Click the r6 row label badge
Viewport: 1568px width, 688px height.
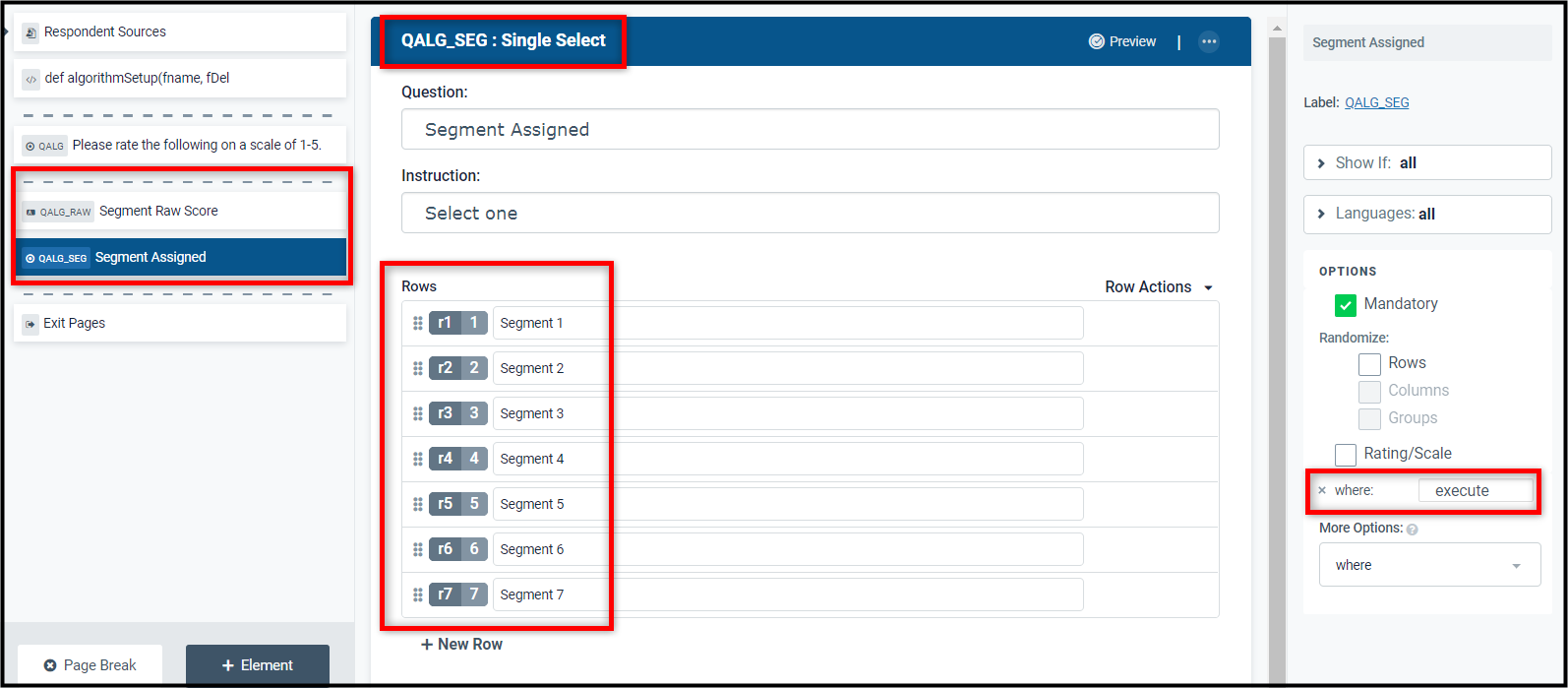(446, 549)
